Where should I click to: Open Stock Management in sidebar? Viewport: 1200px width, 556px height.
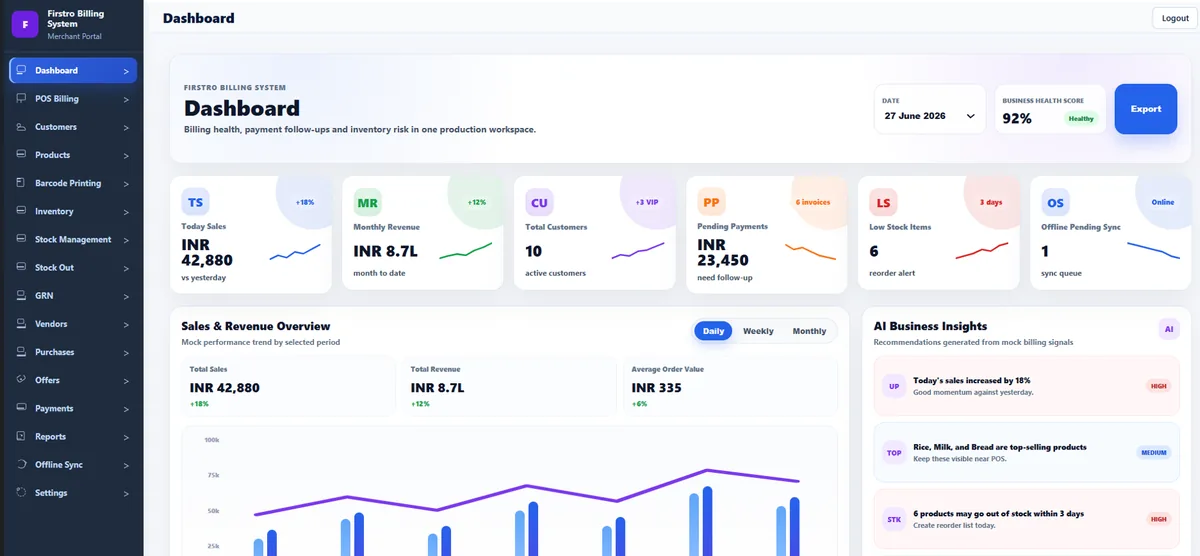(x=73, y=239)
